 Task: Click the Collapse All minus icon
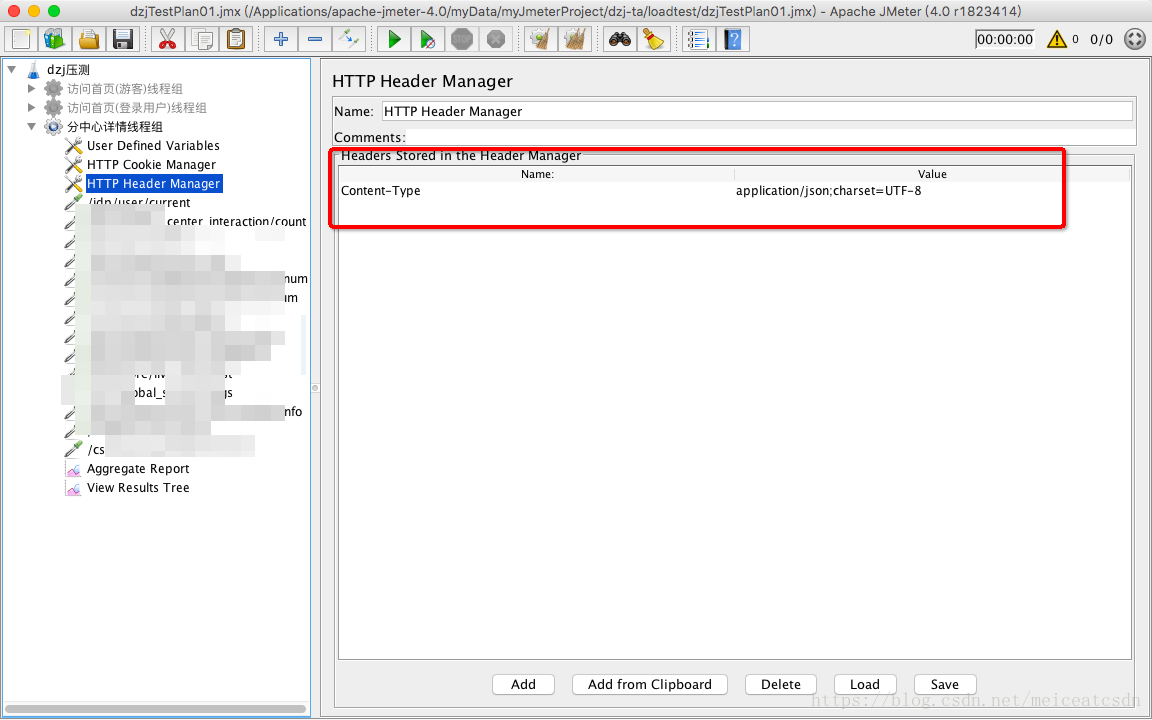point(314,39)
